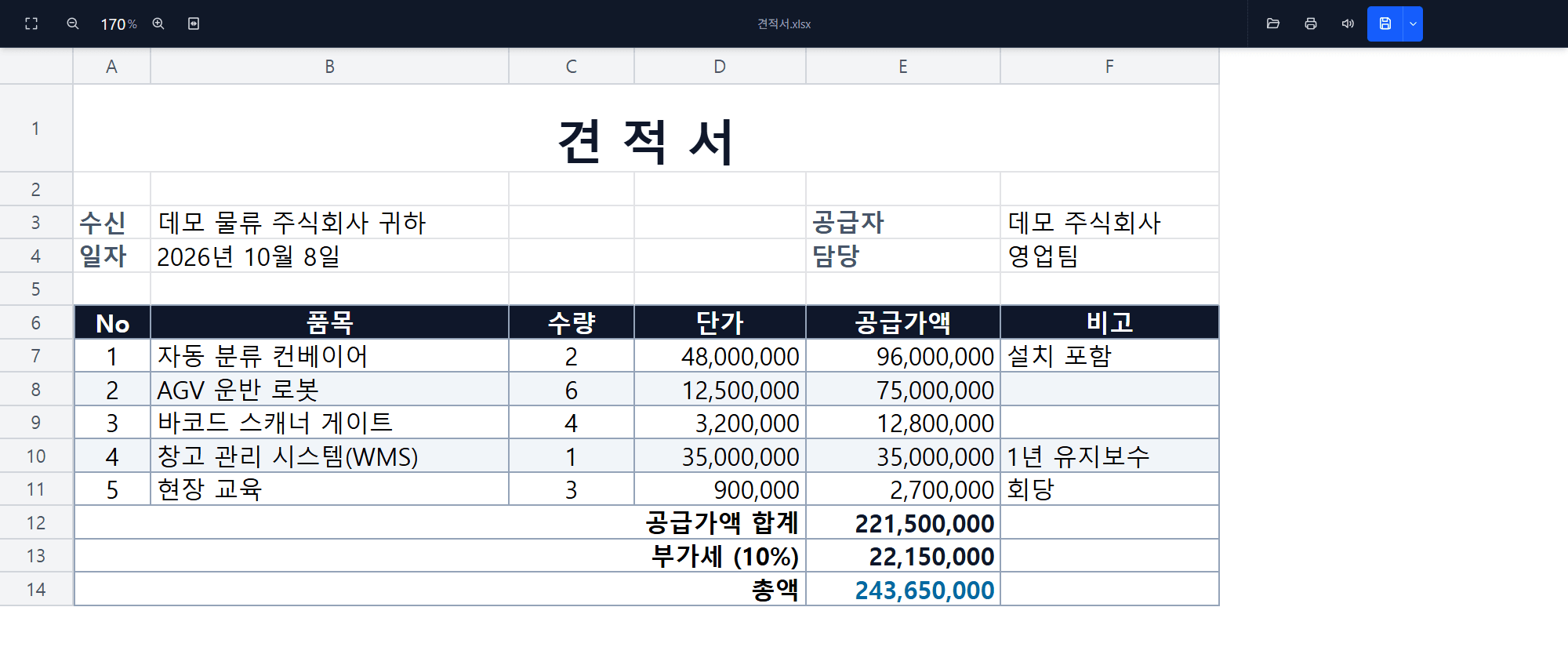Click the blue total 243,650,000 cell
This screenshot has height=647, width=1568.
tap(903, 589)
